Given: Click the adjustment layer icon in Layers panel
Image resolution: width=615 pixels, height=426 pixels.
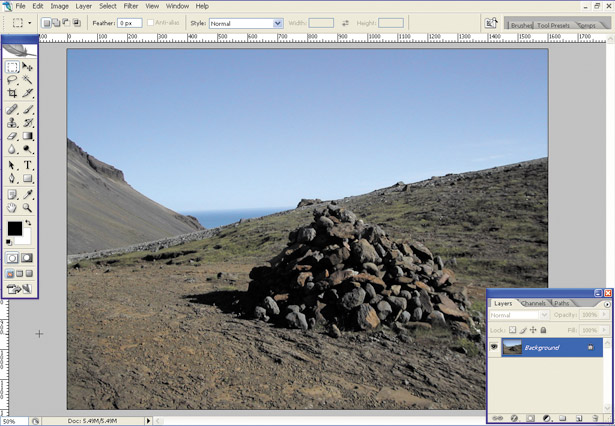Looking at the screenshot, I should click(x=546, y=418).
